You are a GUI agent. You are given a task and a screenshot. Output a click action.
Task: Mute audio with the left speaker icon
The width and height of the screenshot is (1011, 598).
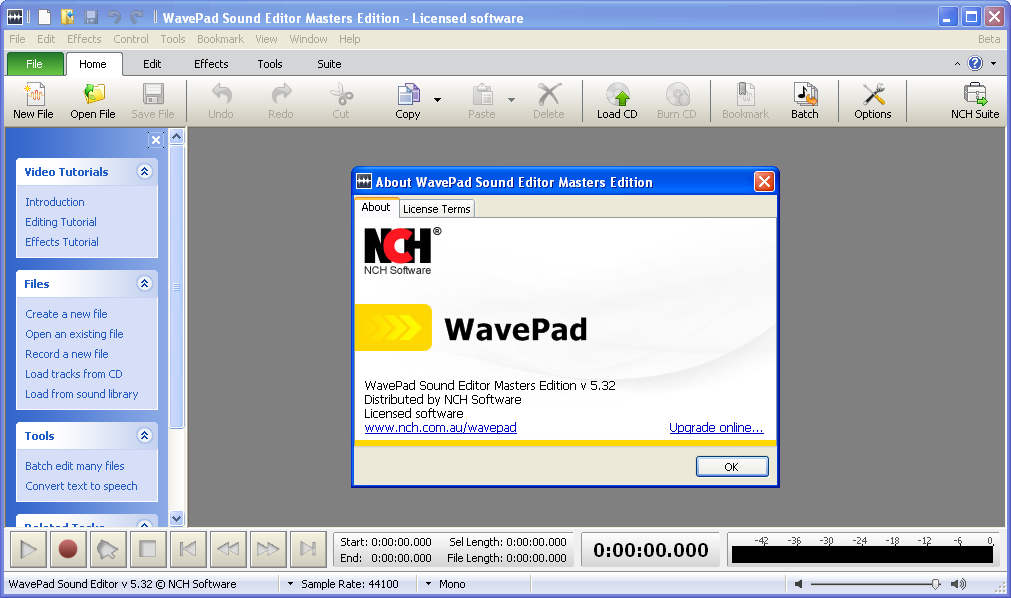click(x=798, y=584)
